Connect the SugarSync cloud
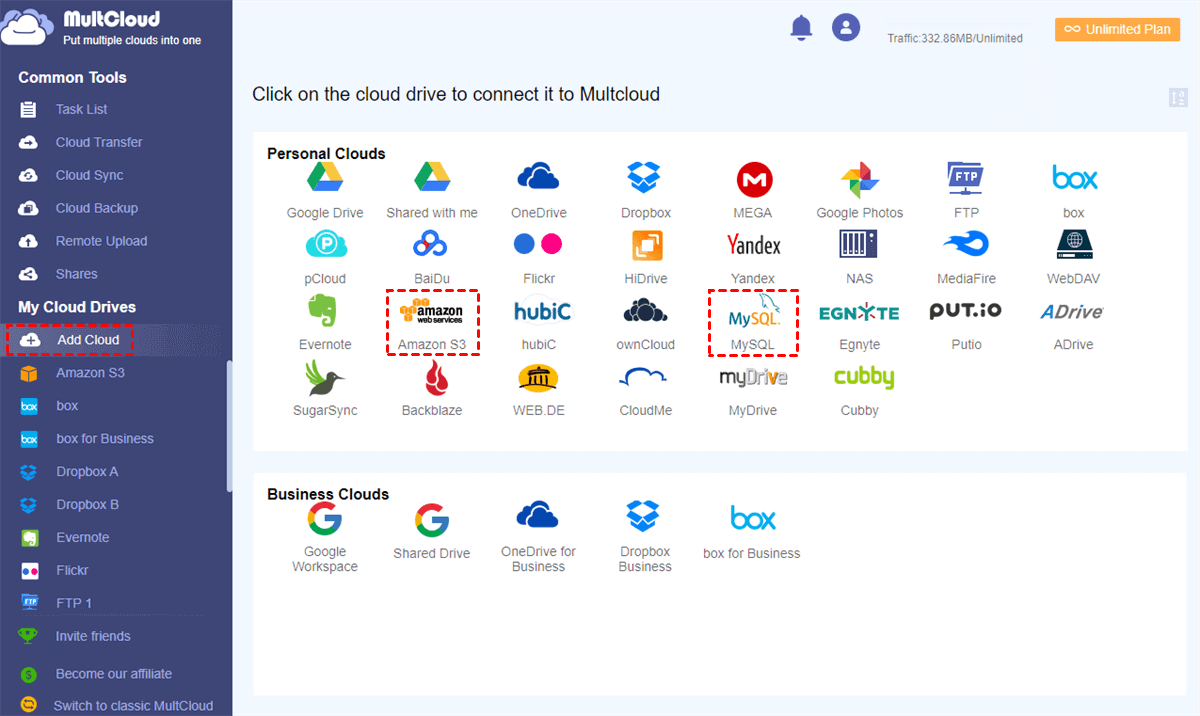Screen dimensions: 1200x716 click(325, 388)
